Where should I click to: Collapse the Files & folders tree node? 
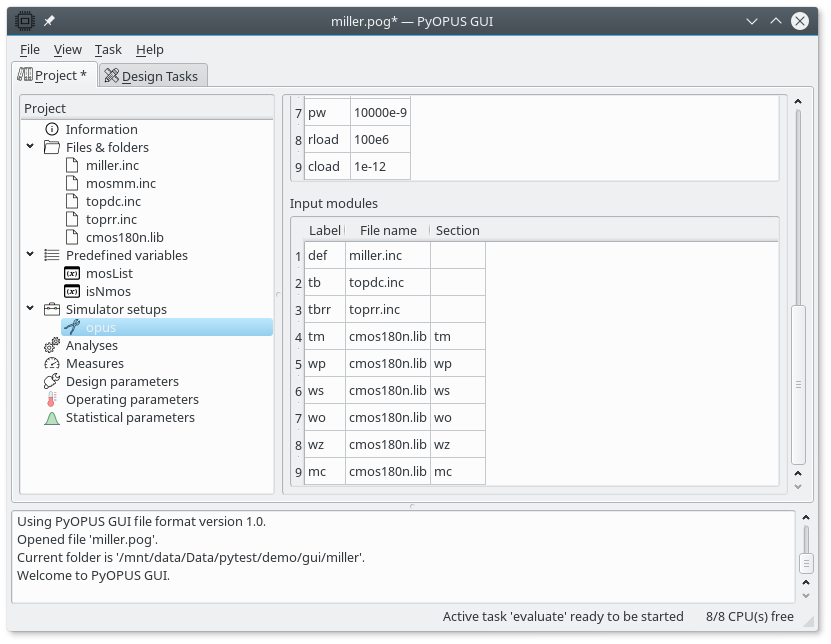31,147
